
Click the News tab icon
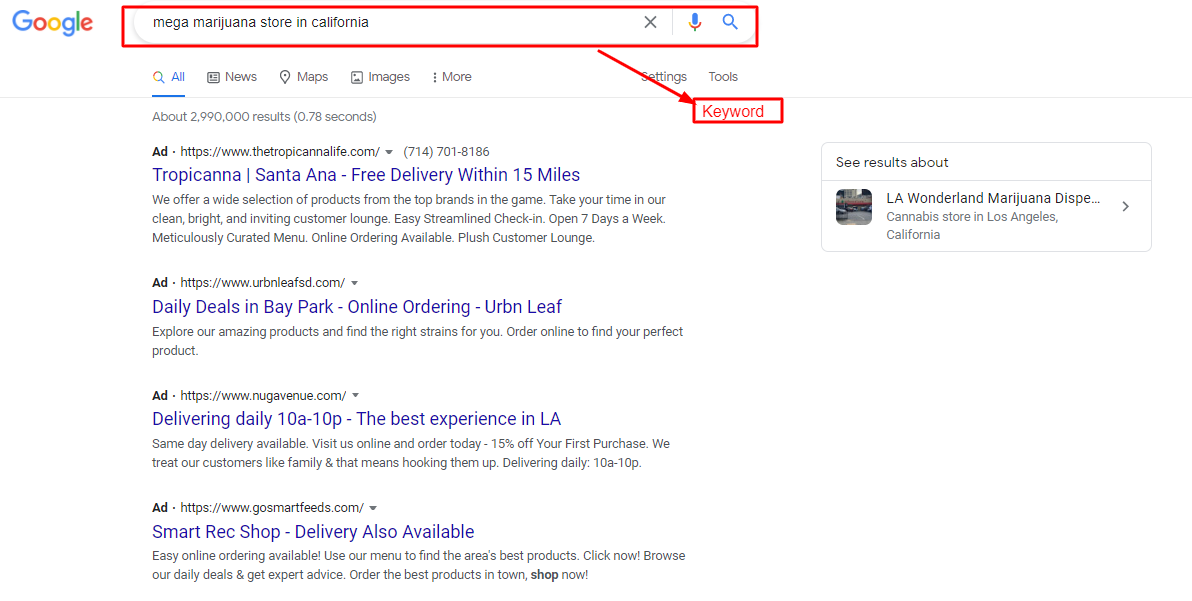coord(212,76)
